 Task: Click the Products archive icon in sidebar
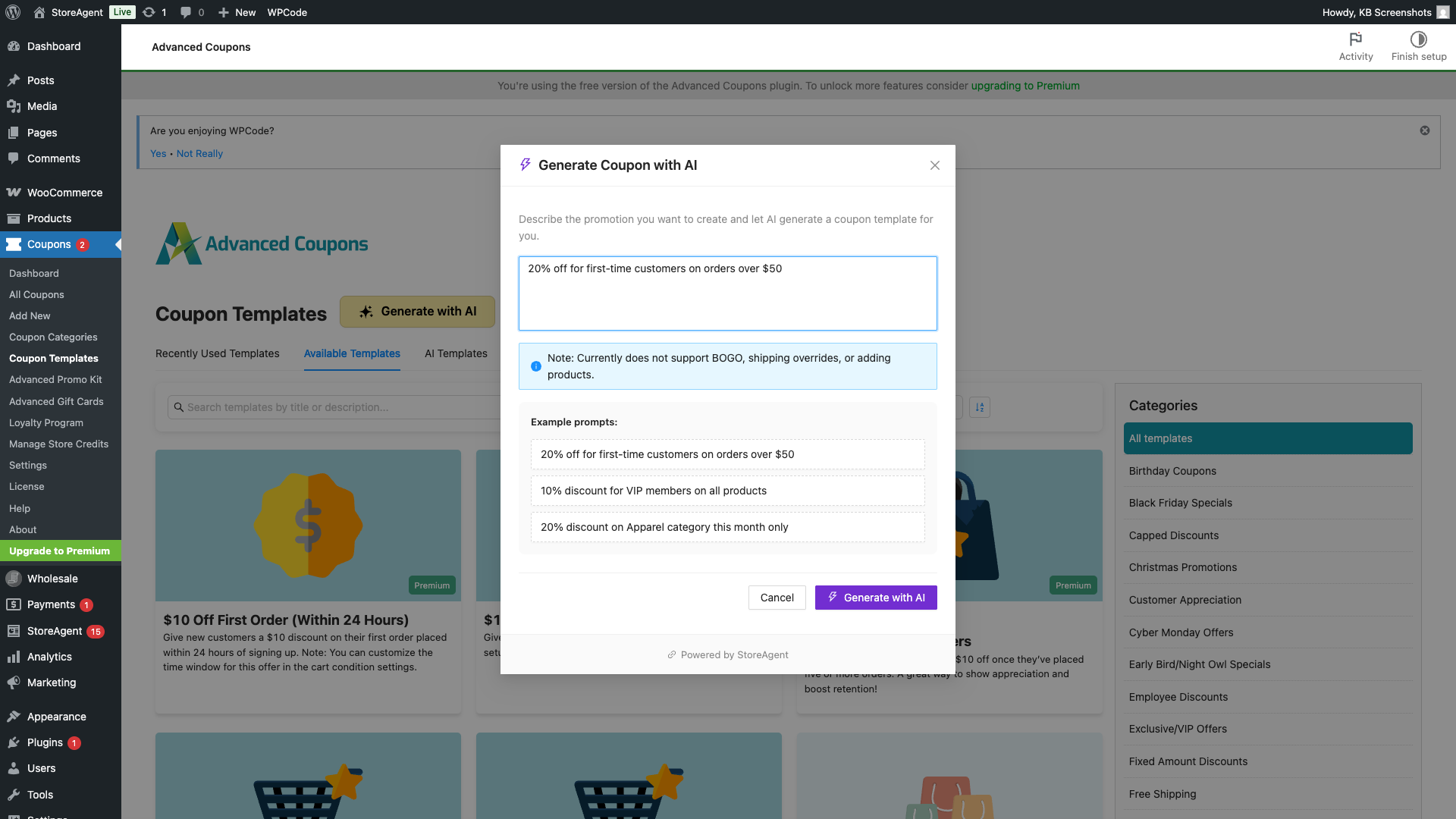click(14, 218)
